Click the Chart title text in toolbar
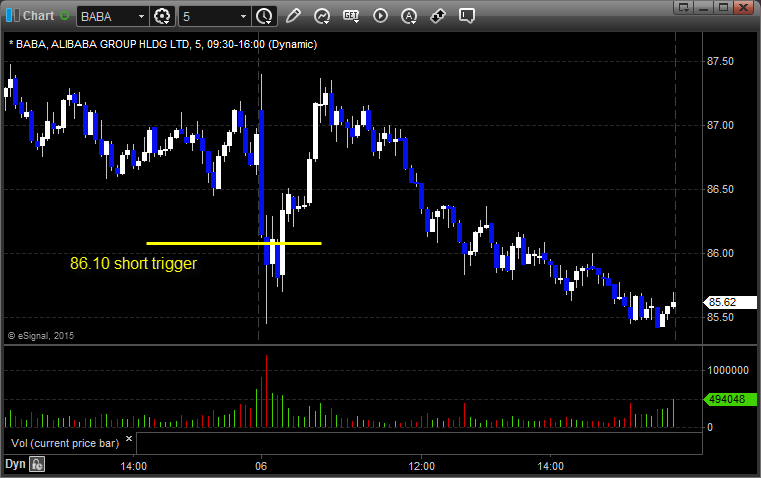 point(39,16)
